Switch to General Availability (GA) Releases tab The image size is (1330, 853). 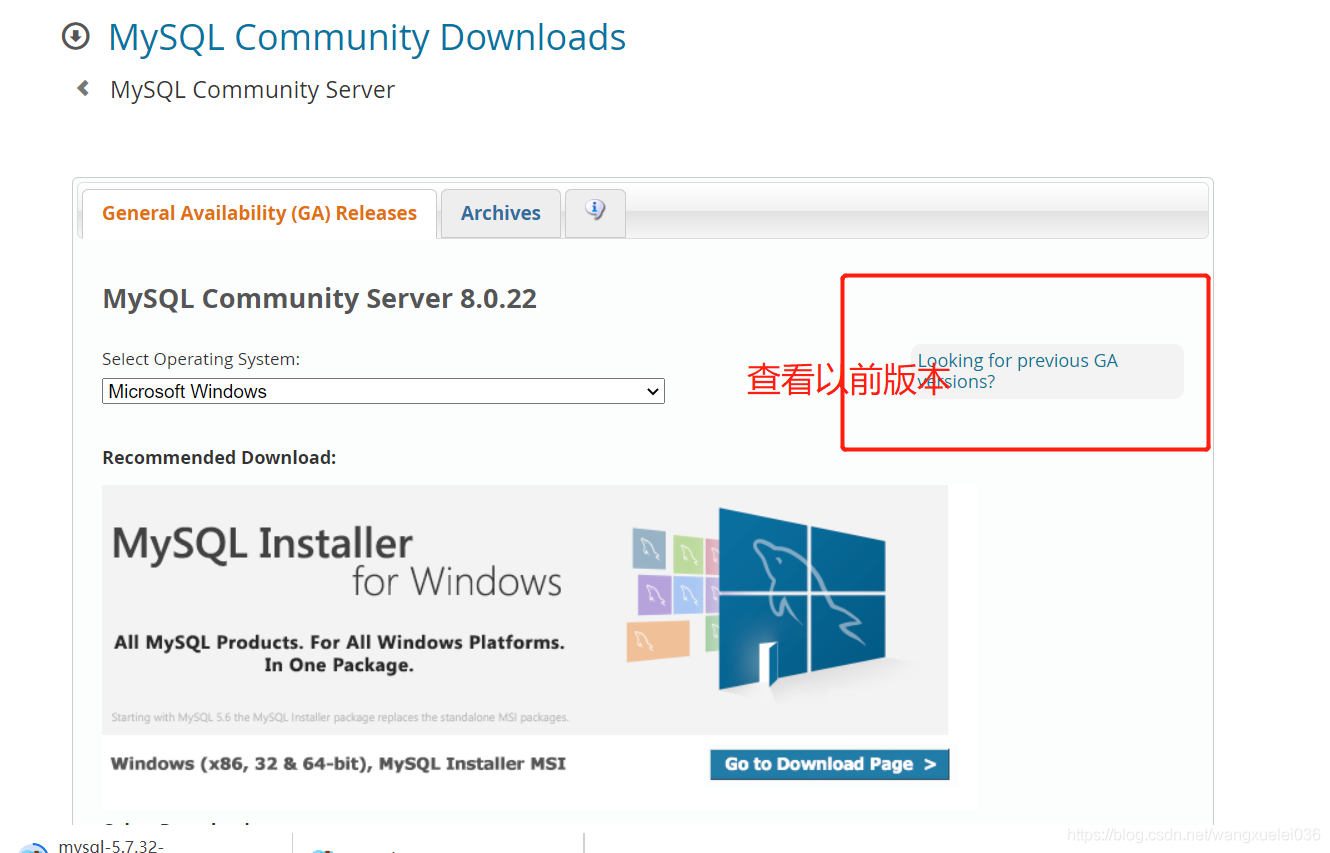click(x=259, y=213)
